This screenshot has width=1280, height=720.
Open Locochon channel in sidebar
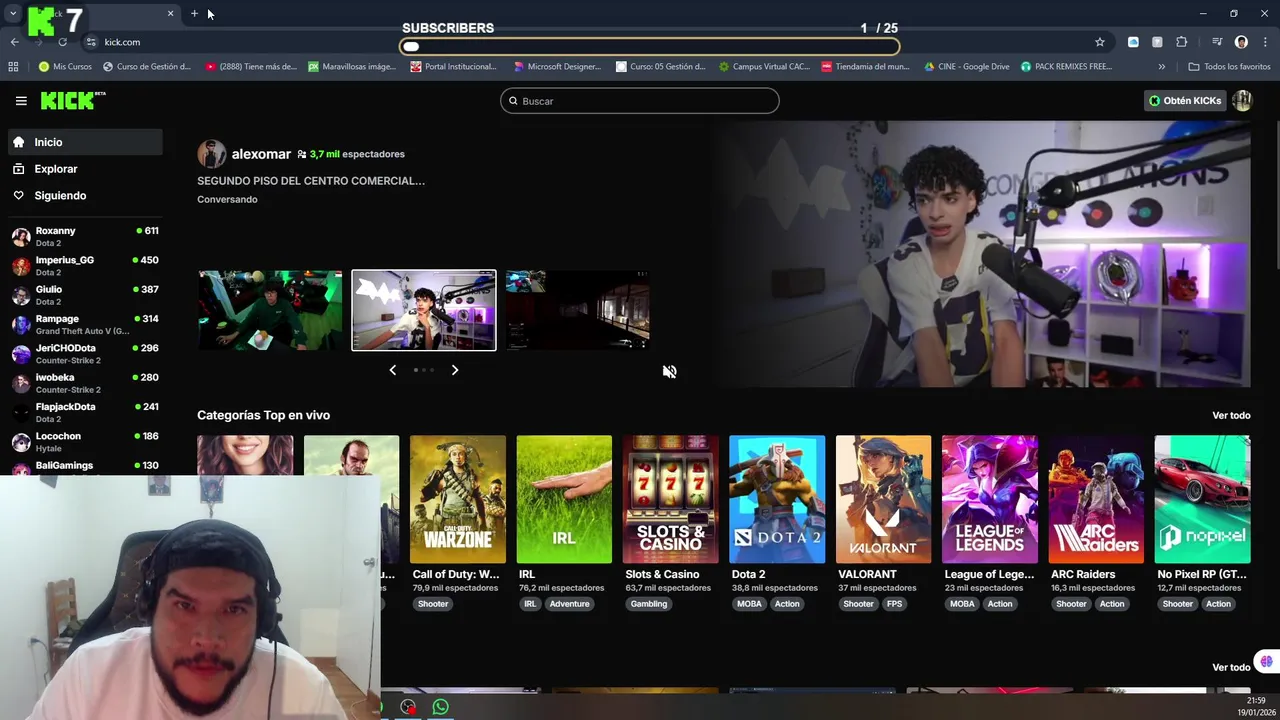click(85, 441)
